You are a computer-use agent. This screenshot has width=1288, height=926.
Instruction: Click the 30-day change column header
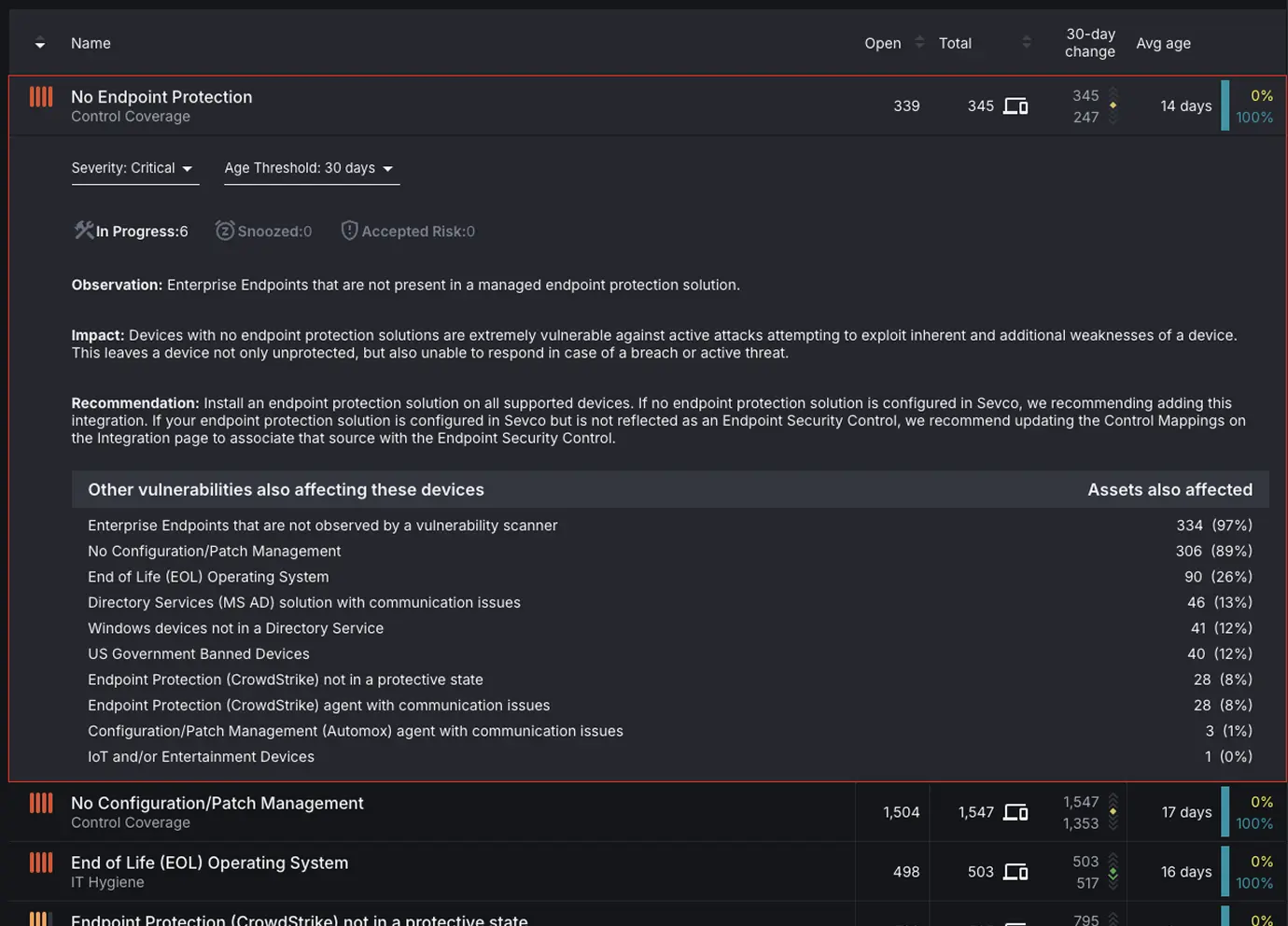(1089, 43)
